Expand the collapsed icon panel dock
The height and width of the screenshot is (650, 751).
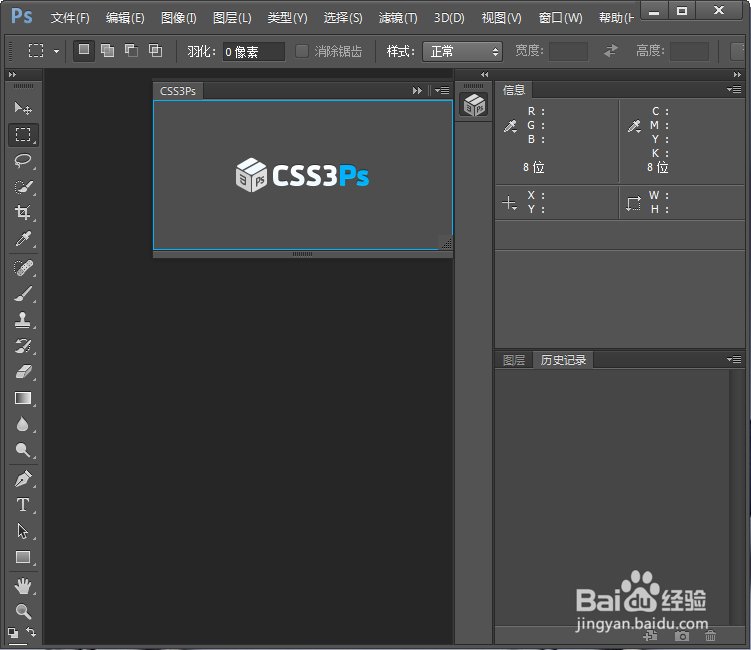point(485,75)
